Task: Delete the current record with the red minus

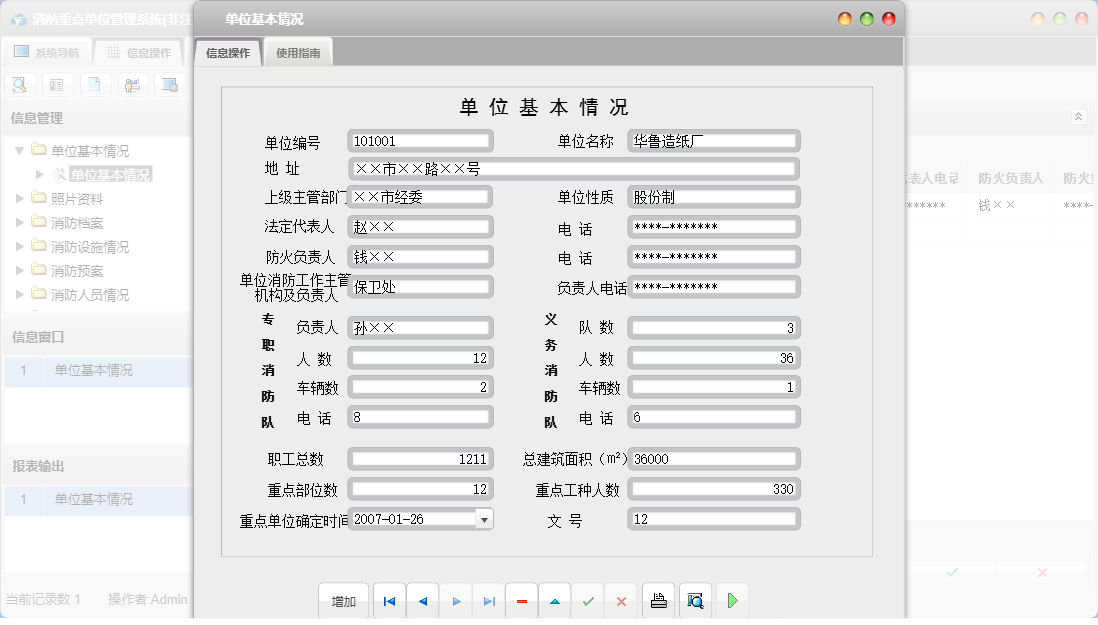Action: pos(521,600)
